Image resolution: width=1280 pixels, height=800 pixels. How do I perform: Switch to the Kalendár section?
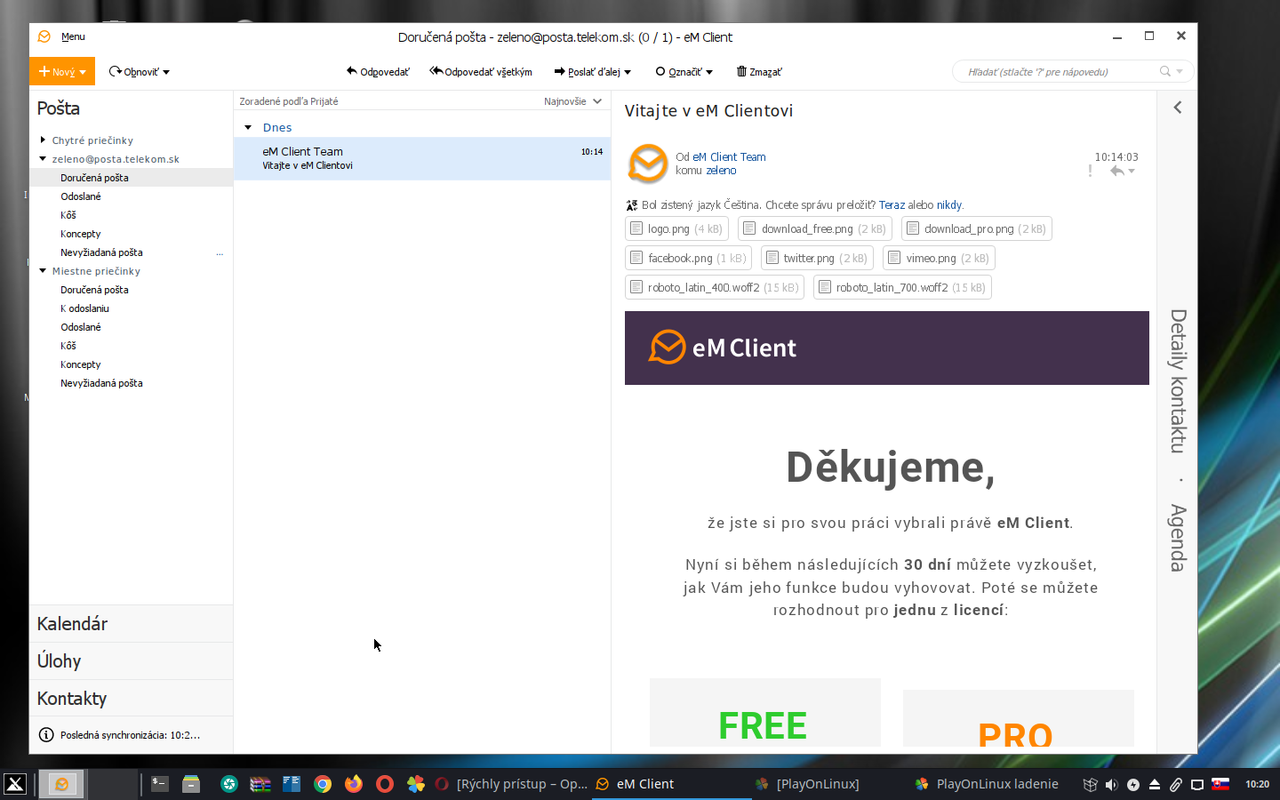131,624
